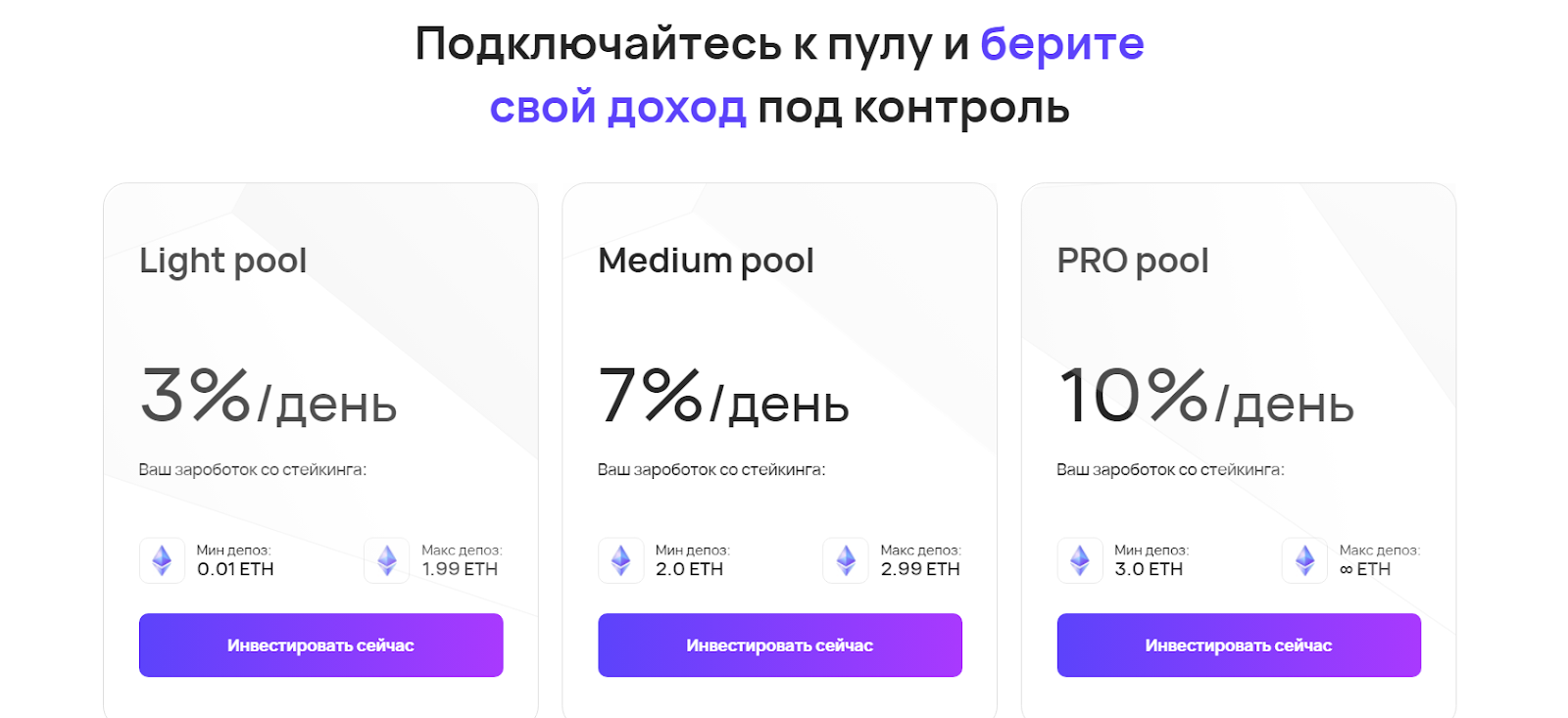This screenshot has width=1568, height=718.
Task: Select the Light pool title
Action: tap(223, 261)
